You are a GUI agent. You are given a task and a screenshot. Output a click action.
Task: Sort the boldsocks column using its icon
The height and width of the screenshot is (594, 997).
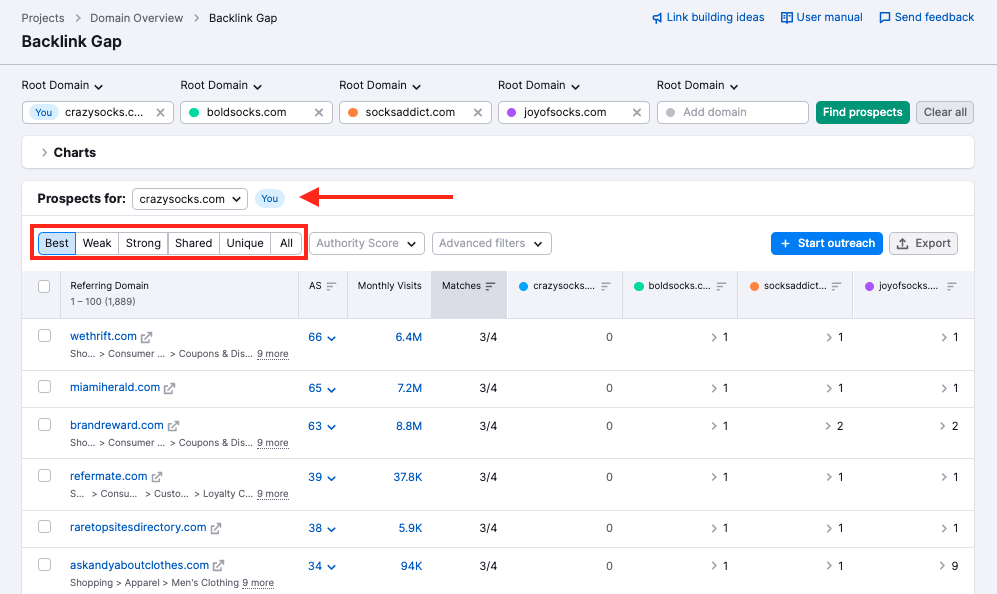[x=721, y=286]
